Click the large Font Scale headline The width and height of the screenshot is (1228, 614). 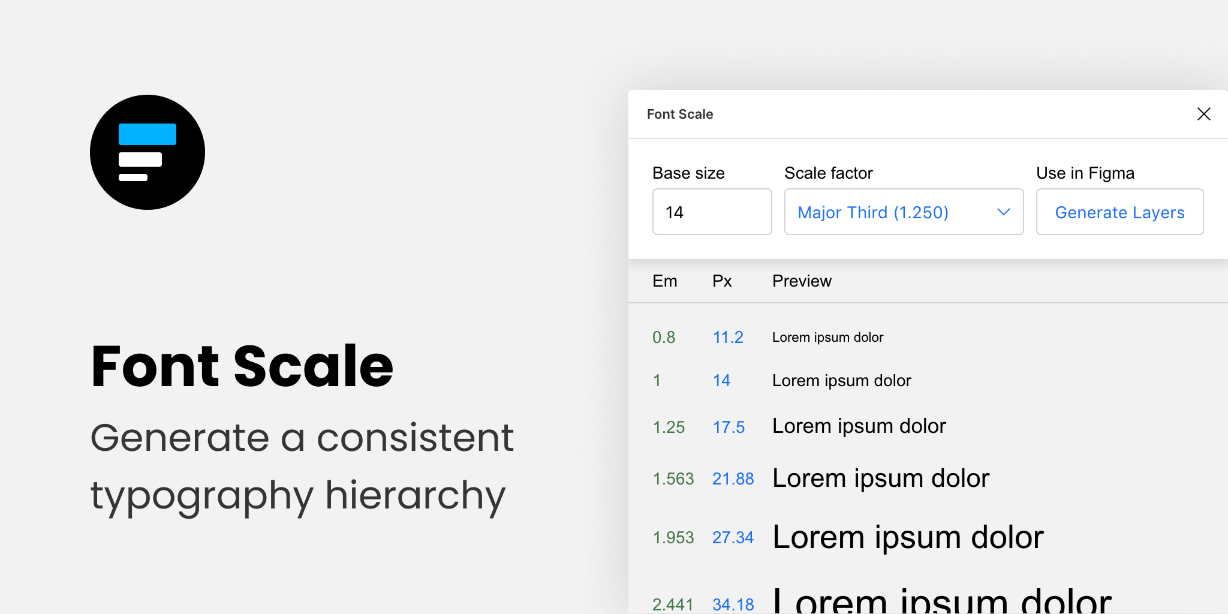coord(242,366)
